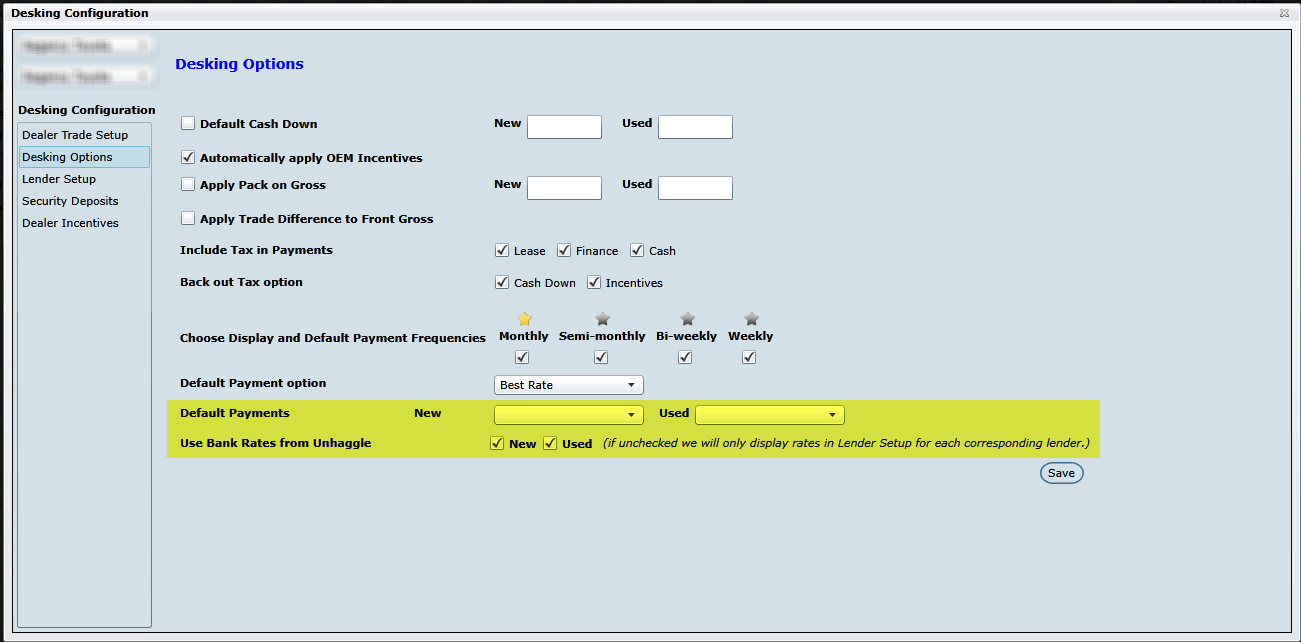Set Semi-monthly as default via its star

point(602,320)
